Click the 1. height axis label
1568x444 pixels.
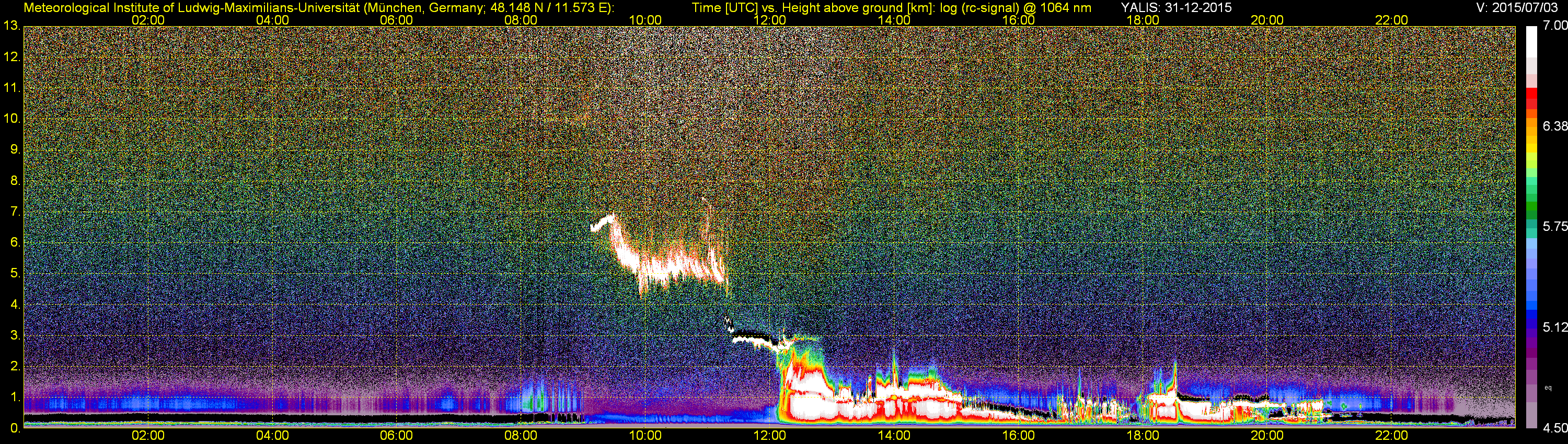pos(15,397)
